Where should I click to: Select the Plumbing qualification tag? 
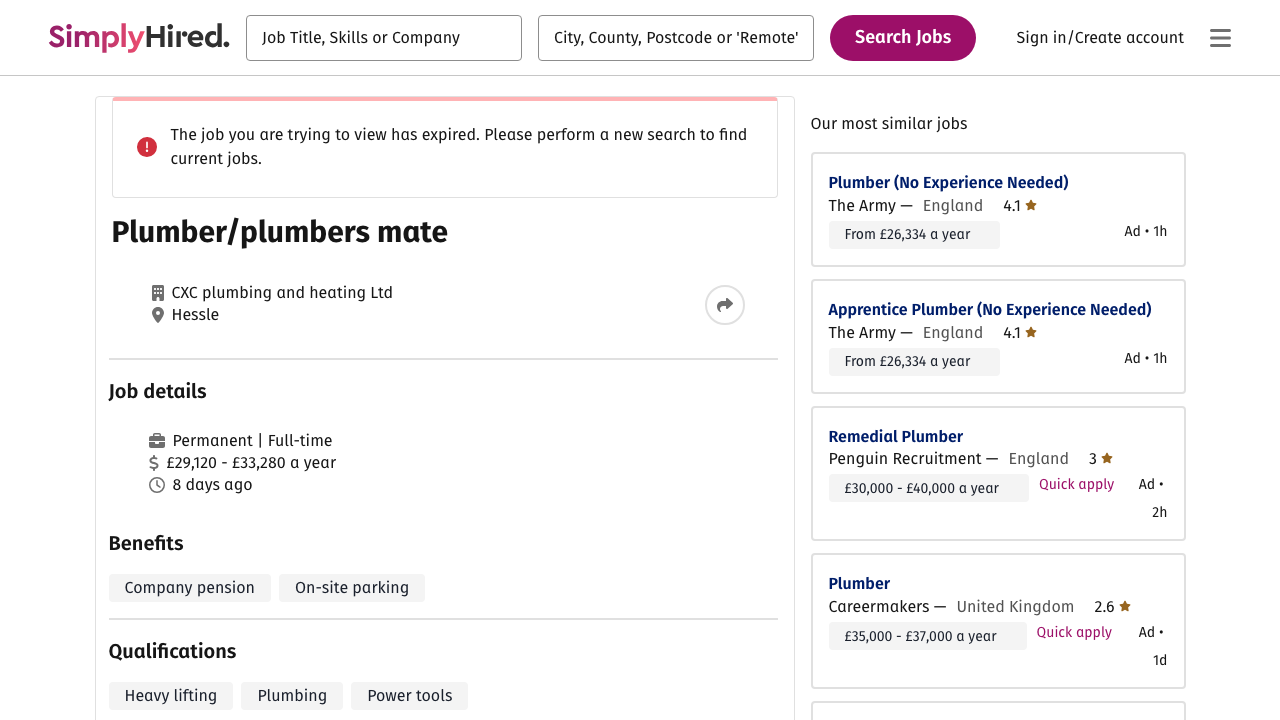[x=291, y=695]
